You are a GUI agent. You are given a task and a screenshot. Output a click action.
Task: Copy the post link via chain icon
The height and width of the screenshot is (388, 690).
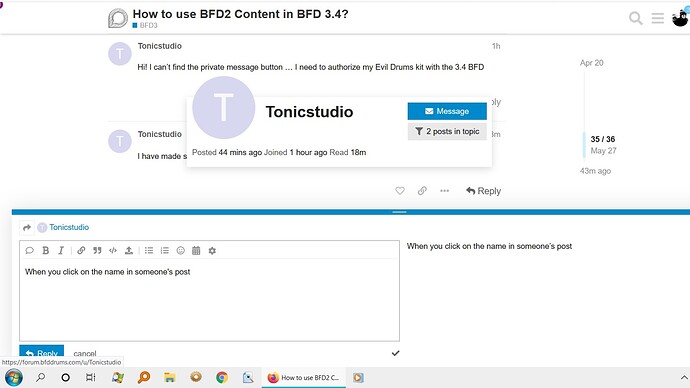click(x=422, y=190)
